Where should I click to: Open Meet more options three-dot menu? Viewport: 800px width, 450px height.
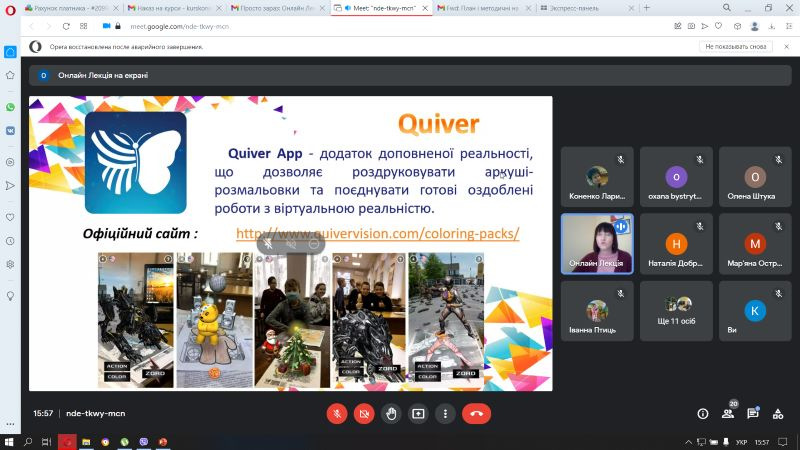point(445,414)
